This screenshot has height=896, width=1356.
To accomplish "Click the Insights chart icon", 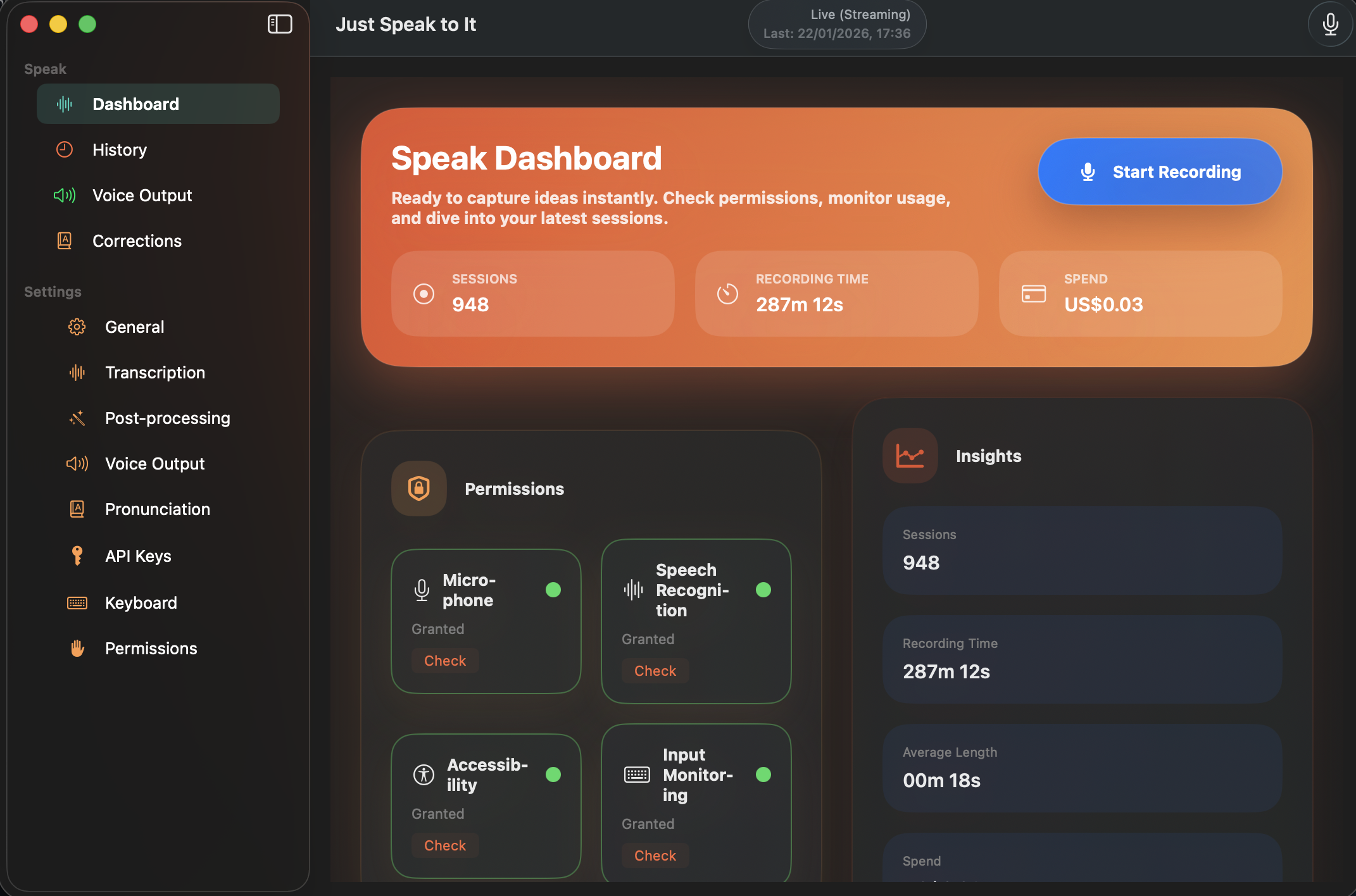I will (910, 455).
